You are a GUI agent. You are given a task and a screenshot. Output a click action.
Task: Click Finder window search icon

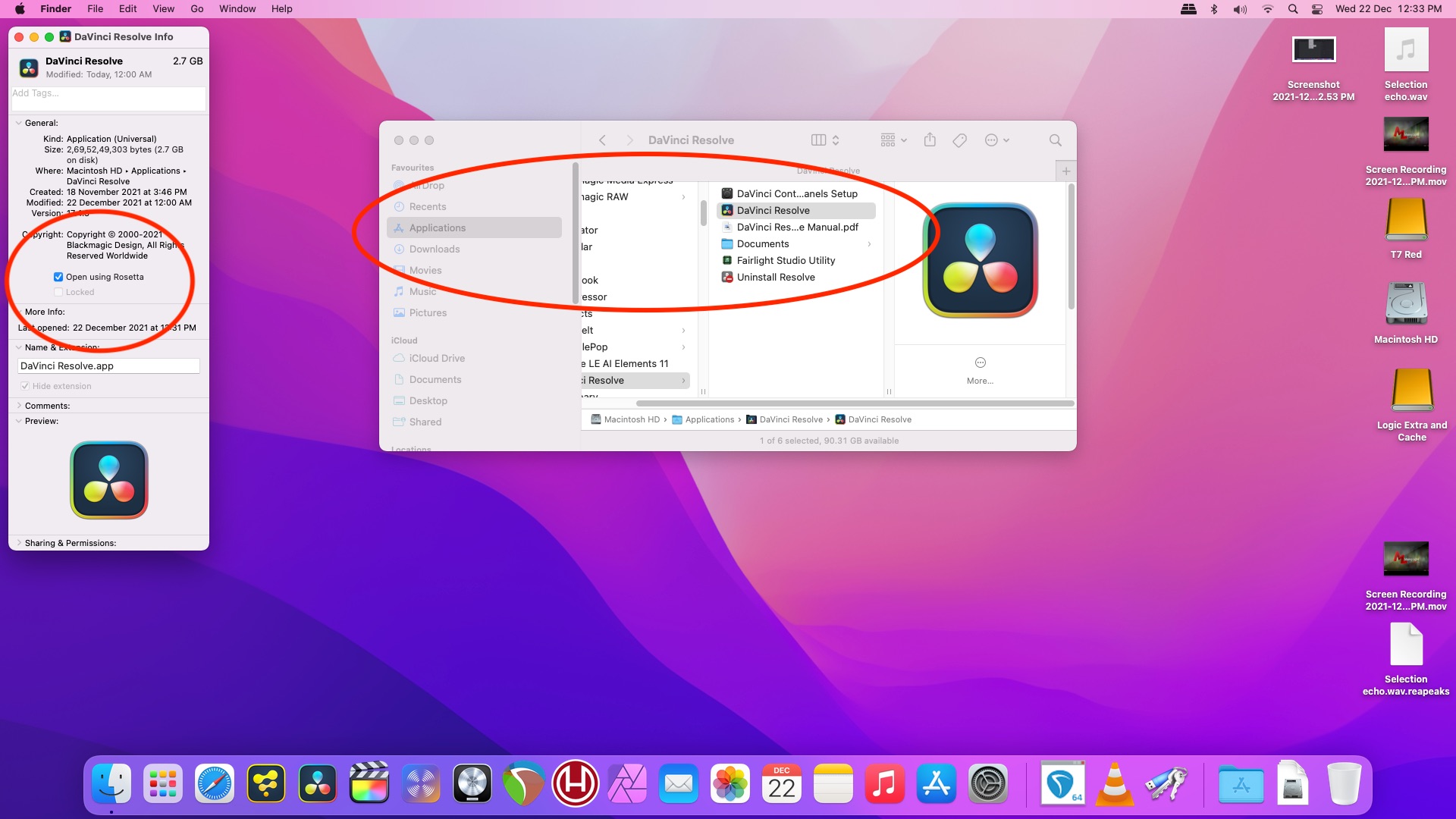1055,140
